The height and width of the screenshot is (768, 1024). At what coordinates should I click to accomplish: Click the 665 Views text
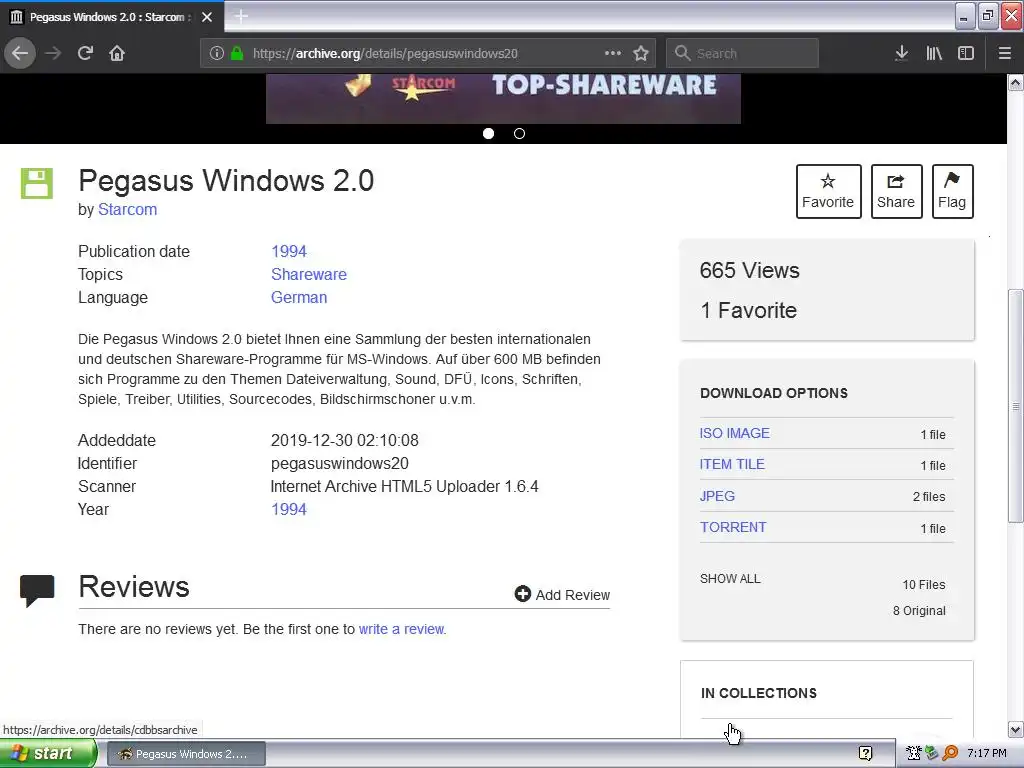click(x=750, y=270)
